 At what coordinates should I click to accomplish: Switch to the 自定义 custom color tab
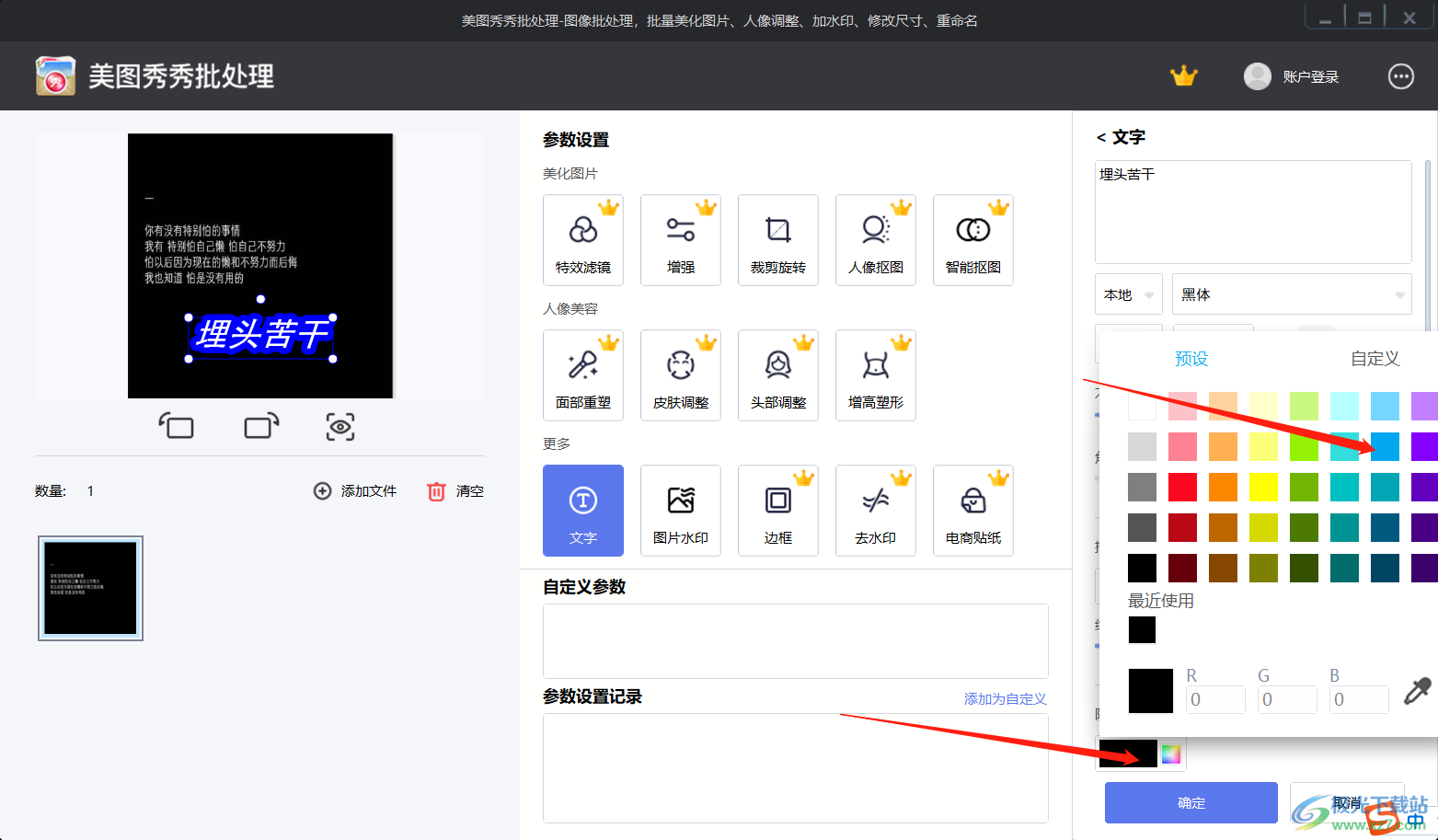click(1375, 359)
